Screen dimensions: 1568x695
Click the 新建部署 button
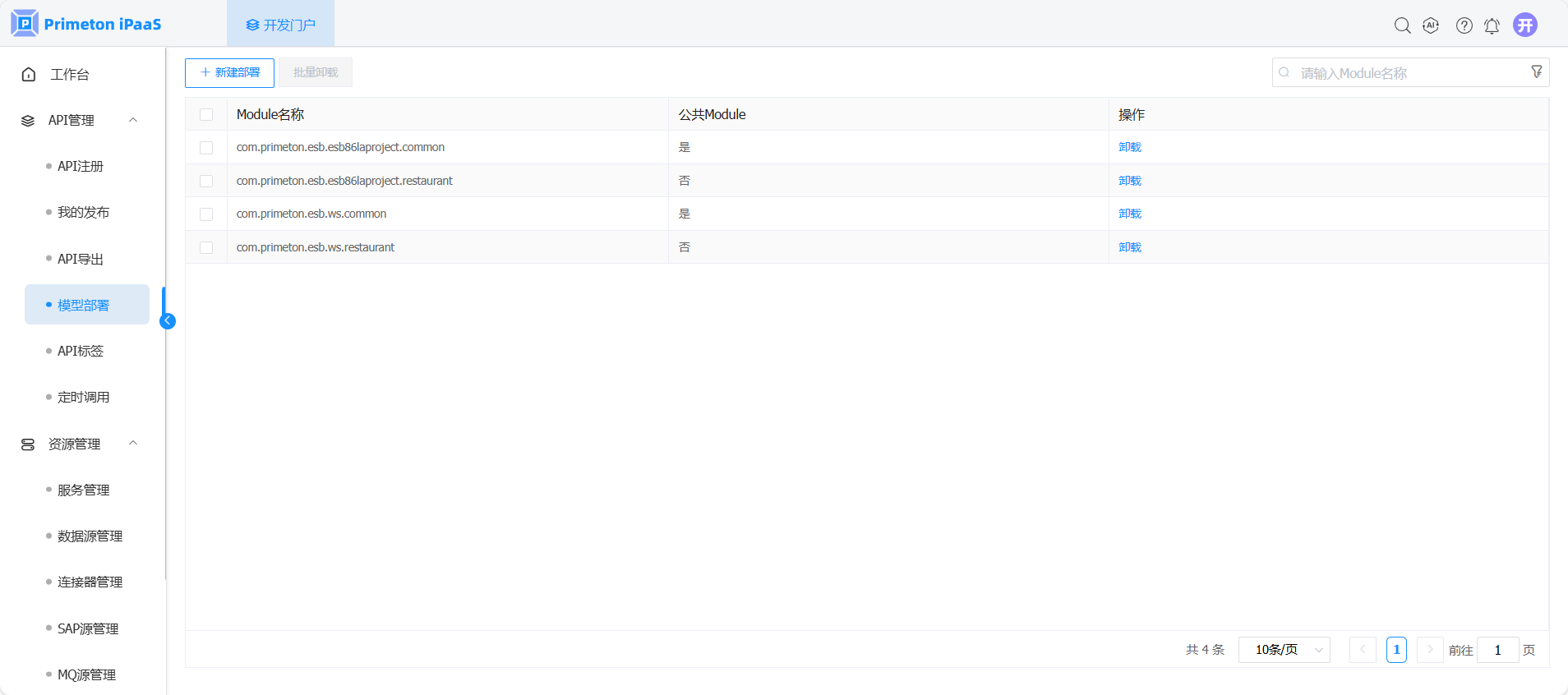[x=229, y=72]
